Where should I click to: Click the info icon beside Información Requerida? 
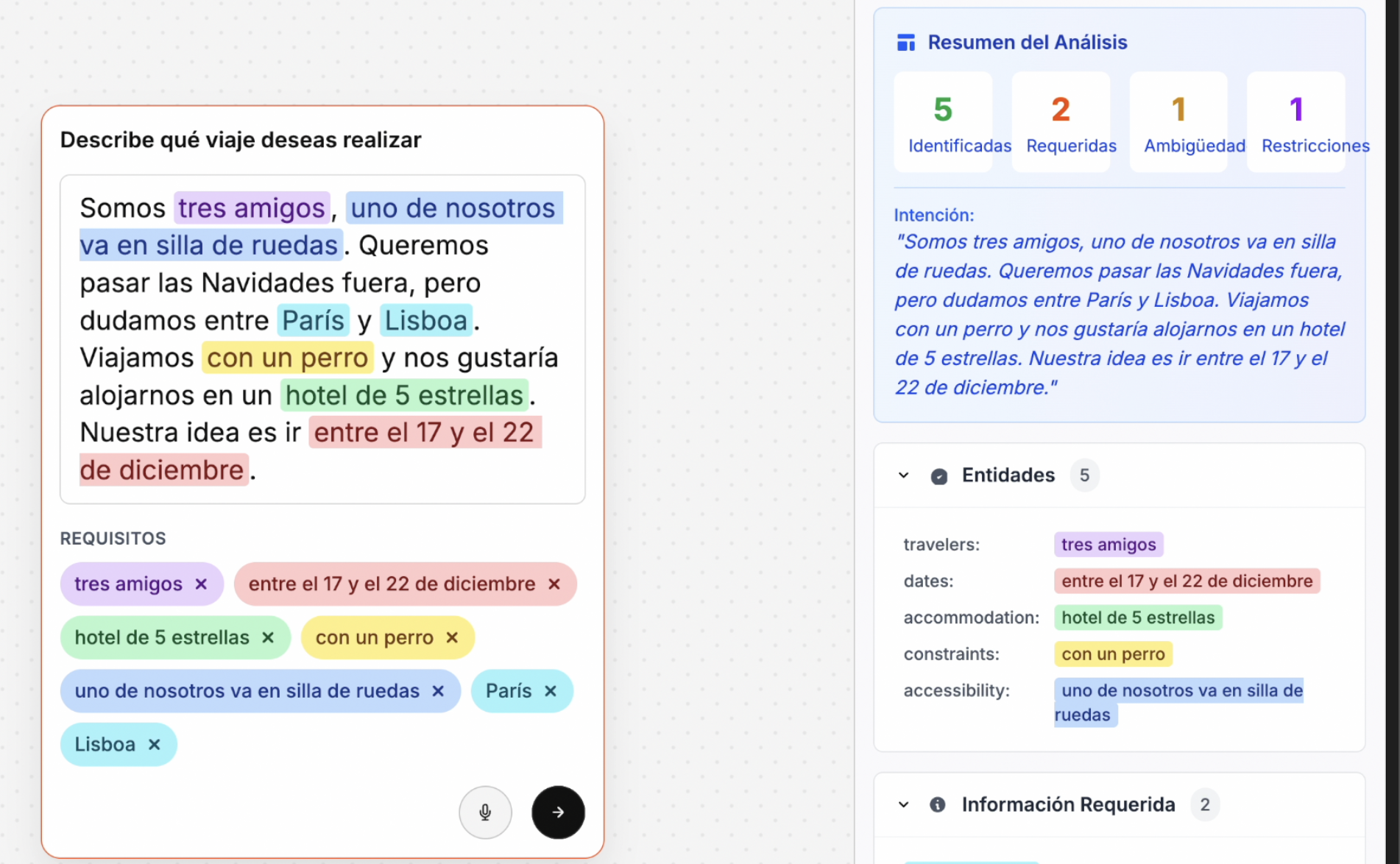938,804
